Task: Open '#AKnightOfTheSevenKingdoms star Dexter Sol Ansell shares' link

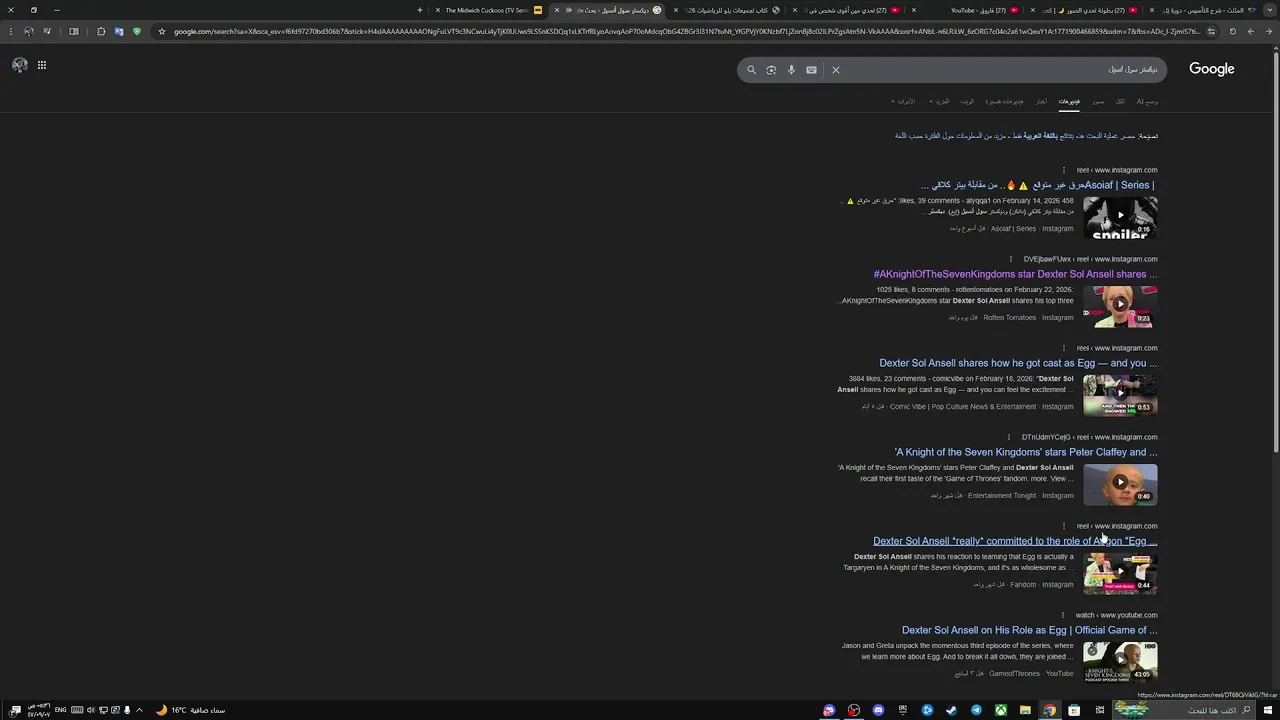Action: tap(1015, 274)
